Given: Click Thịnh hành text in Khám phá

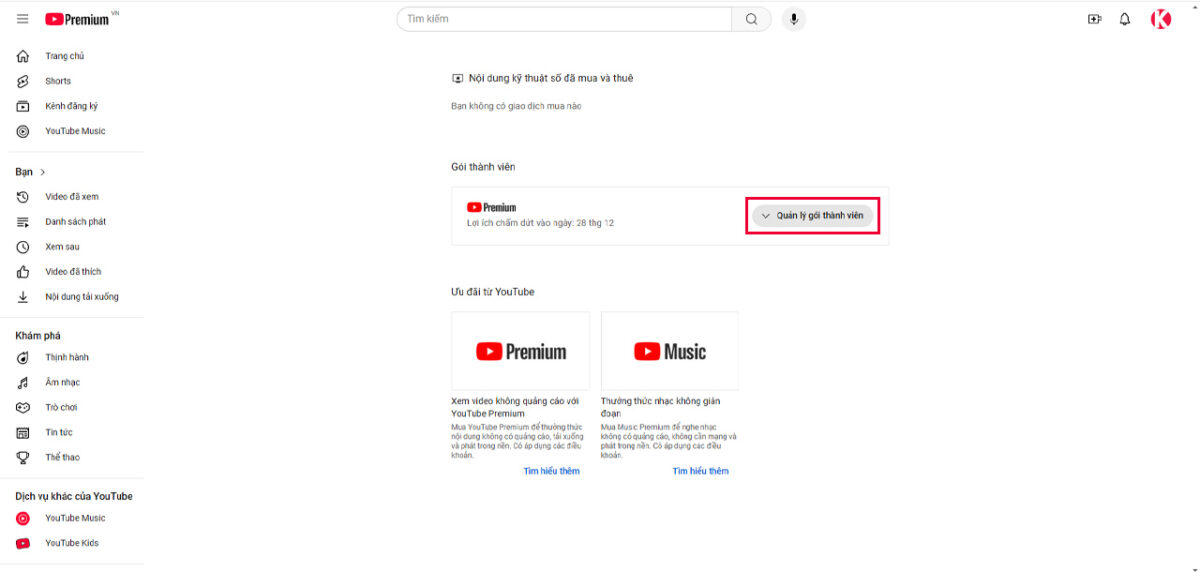Looking at the screenshot, I should point(67,358).
